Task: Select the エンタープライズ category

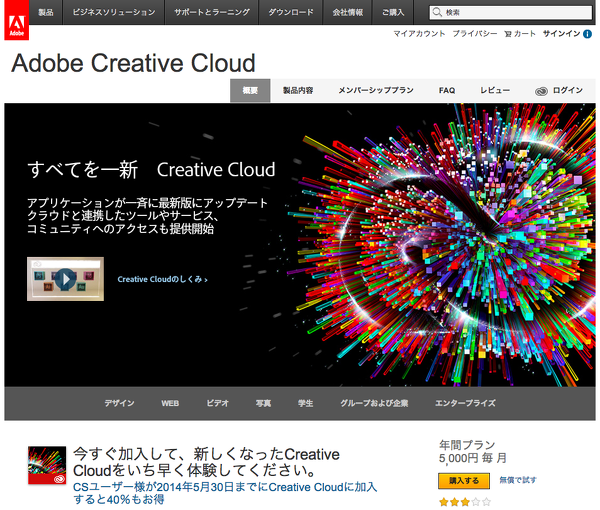Action: [x=465, y=403]
